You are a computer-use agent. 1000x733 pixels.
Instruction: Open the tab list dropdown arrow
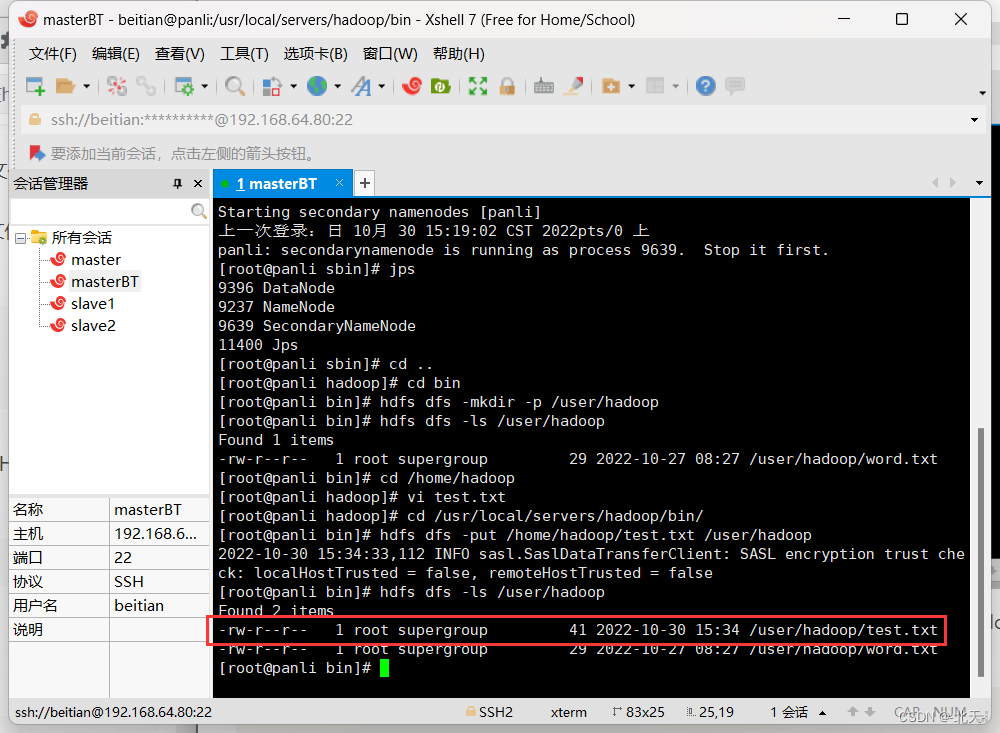click(x=979, y=183)
